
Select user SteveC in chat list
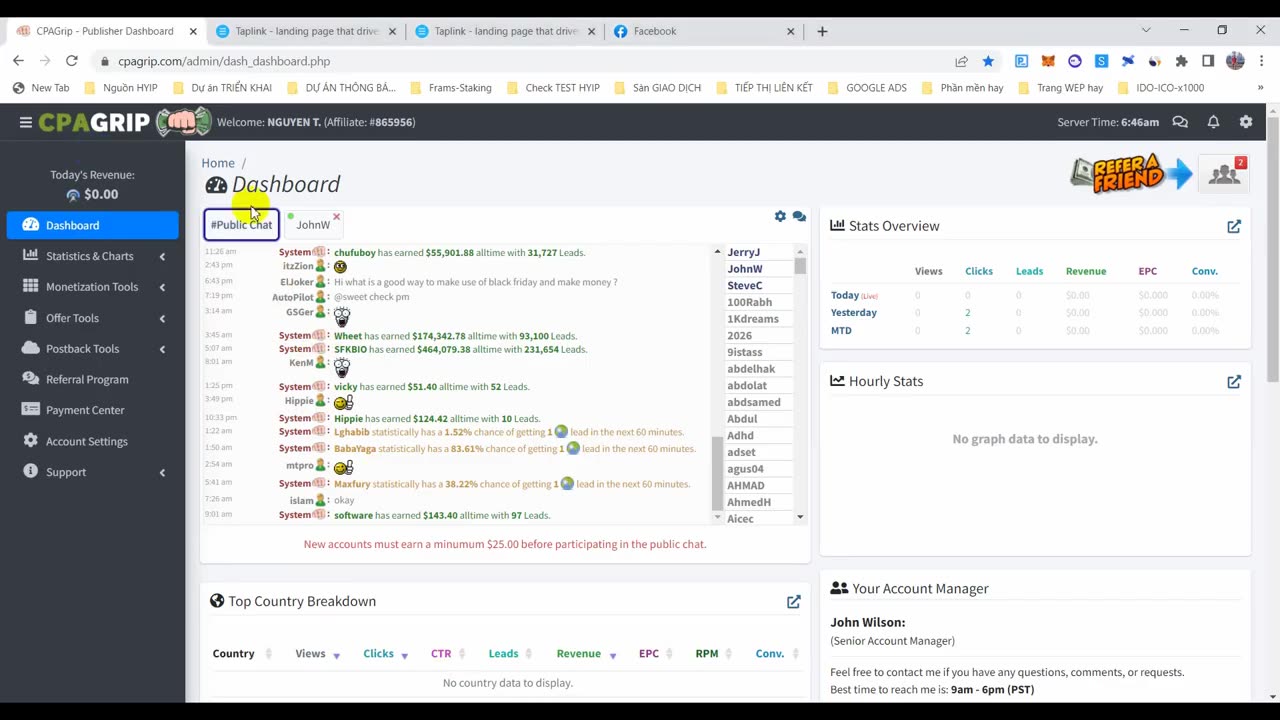pos(745,285)
